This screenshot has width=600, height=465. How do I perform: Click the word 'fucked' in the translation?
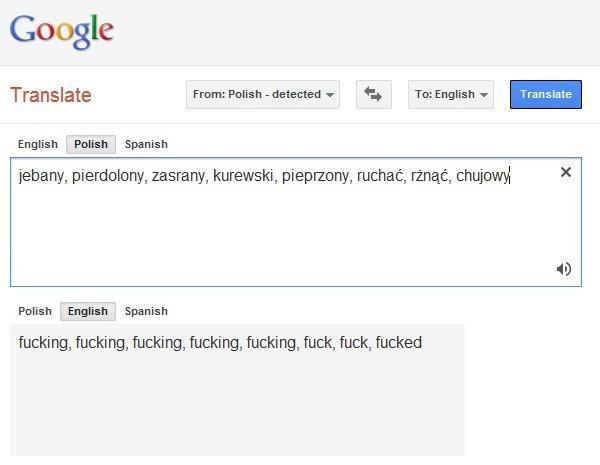click(398, 343)
